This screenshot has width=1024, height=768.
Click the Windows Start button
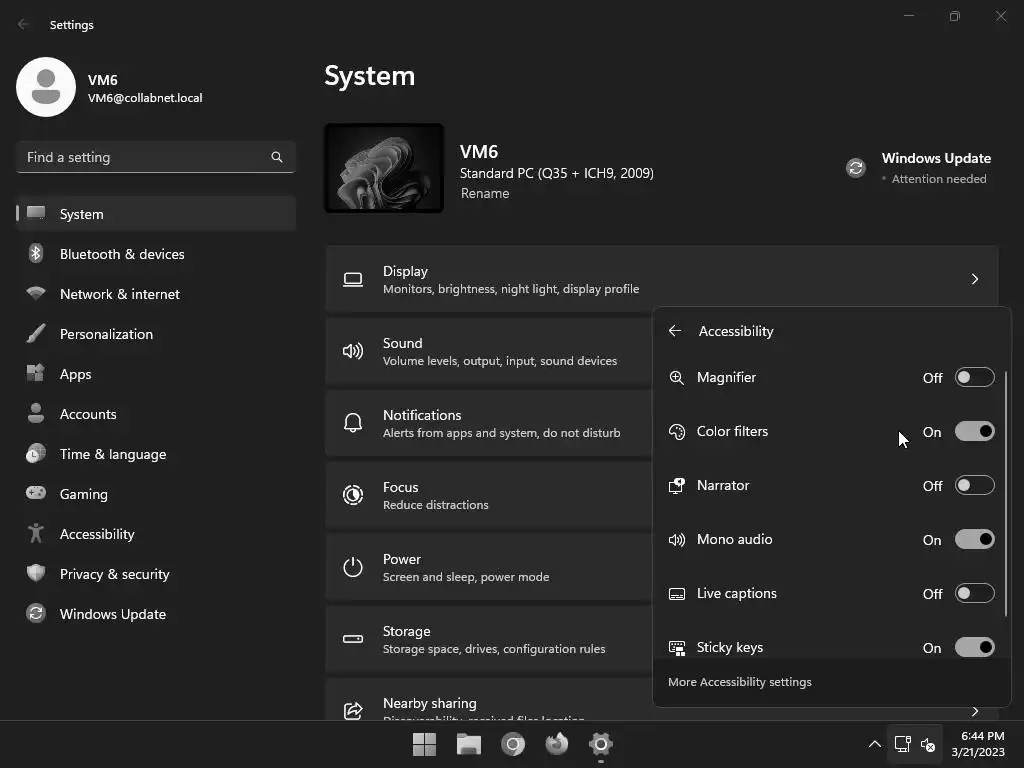424,744
